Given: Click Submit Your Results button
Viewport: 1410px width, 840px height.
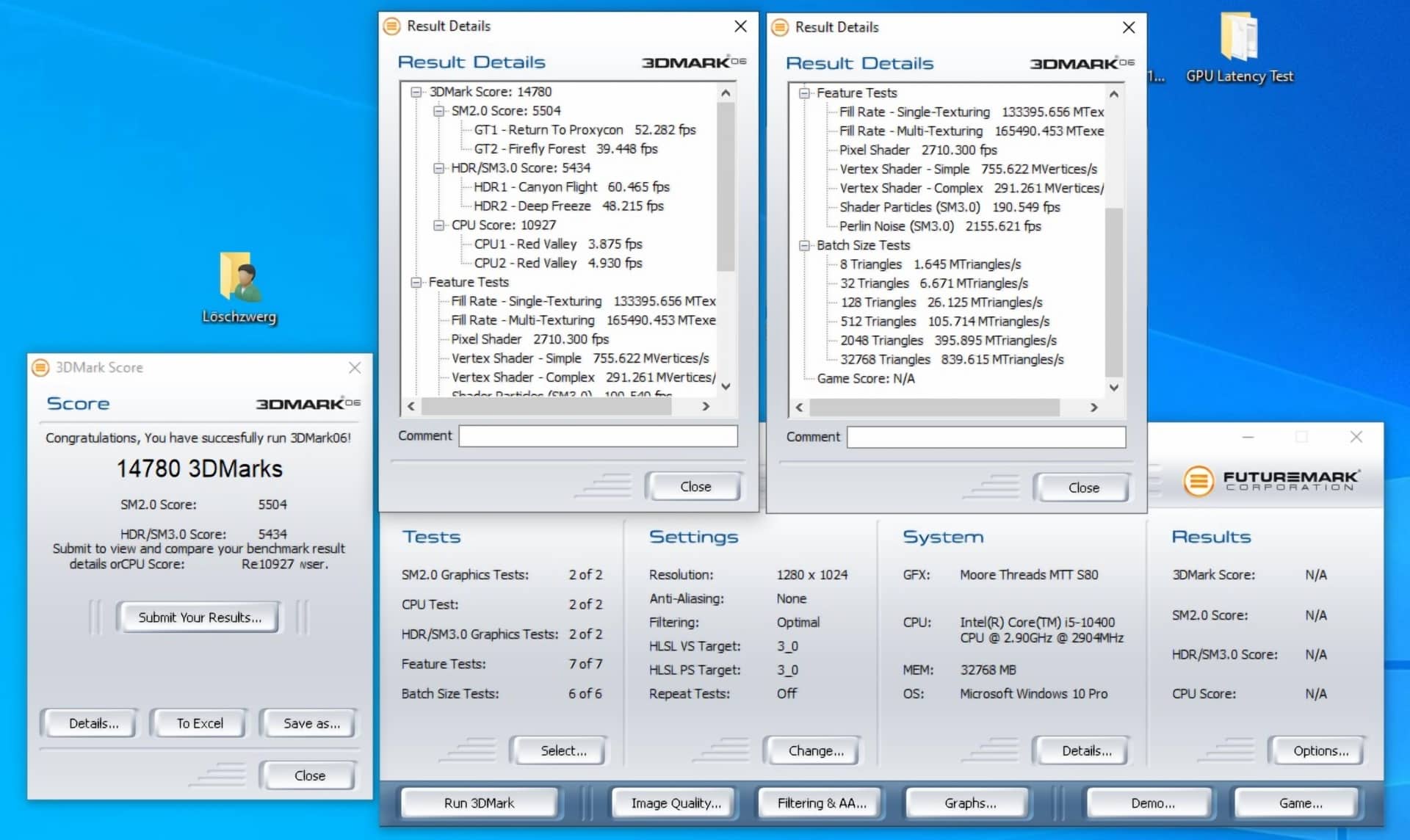Looking at the screenshot, I should tap(199, 618).
